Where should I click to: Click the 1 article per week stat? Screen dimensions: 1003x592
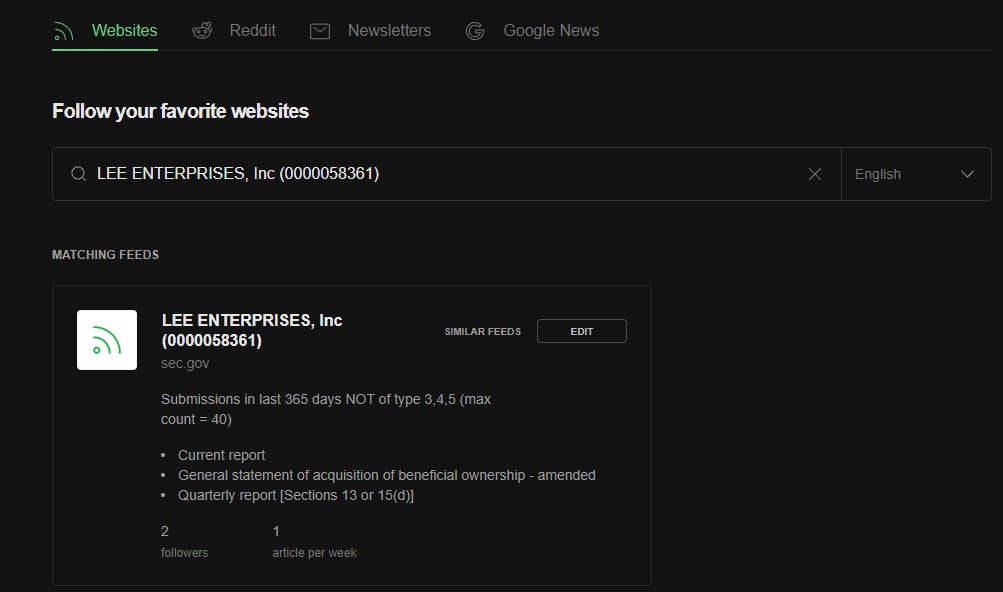pyautogui.click(x=314, y=541)
